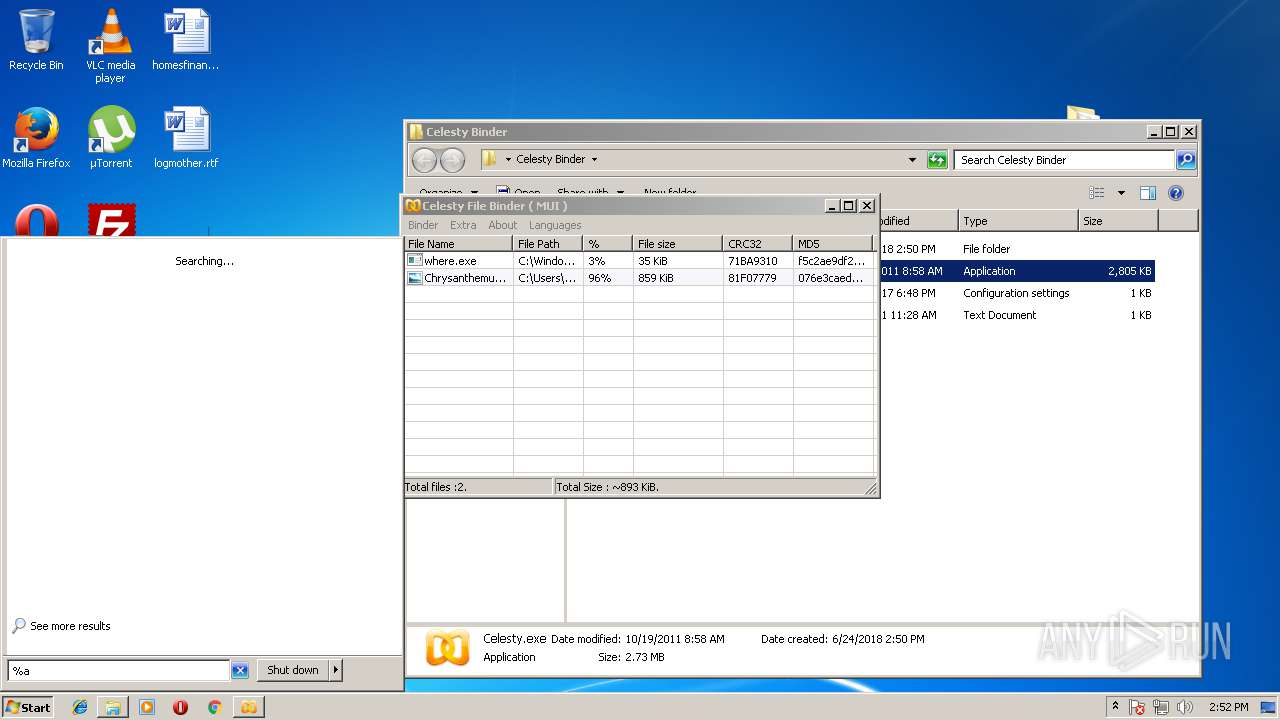Viewport: 1280px width, 720px height.
Task: Open Windows Explorer from the taskbar
Action: coord(113,707)
